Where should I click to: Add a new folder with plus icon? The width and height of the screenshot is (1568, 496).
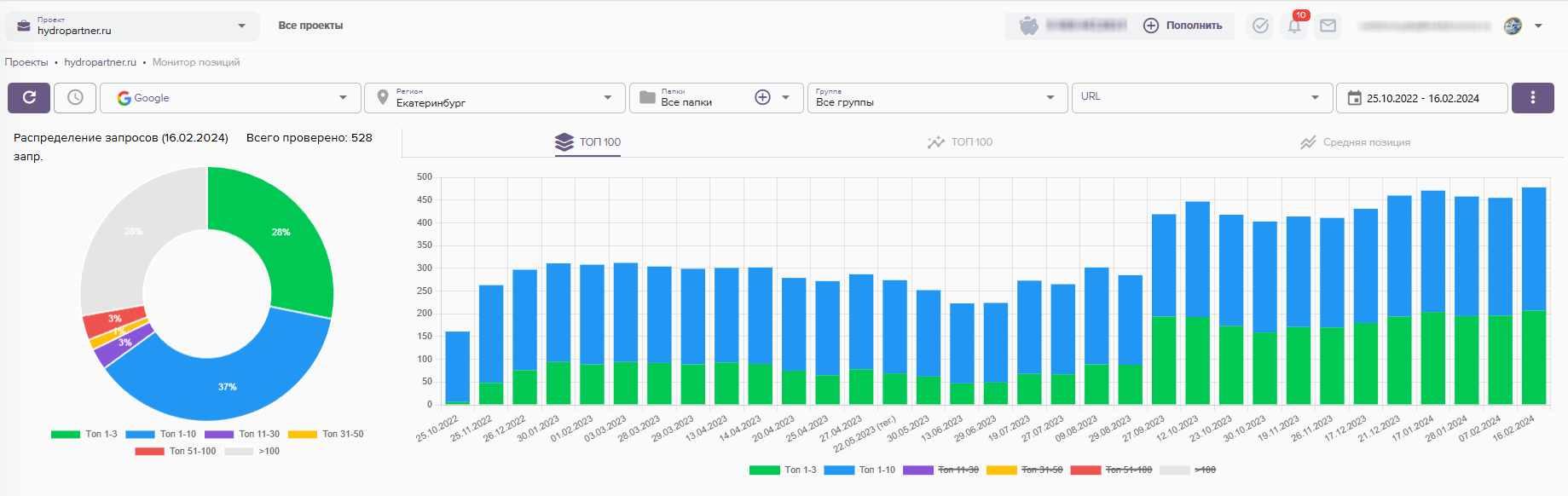tap(762, 98)
